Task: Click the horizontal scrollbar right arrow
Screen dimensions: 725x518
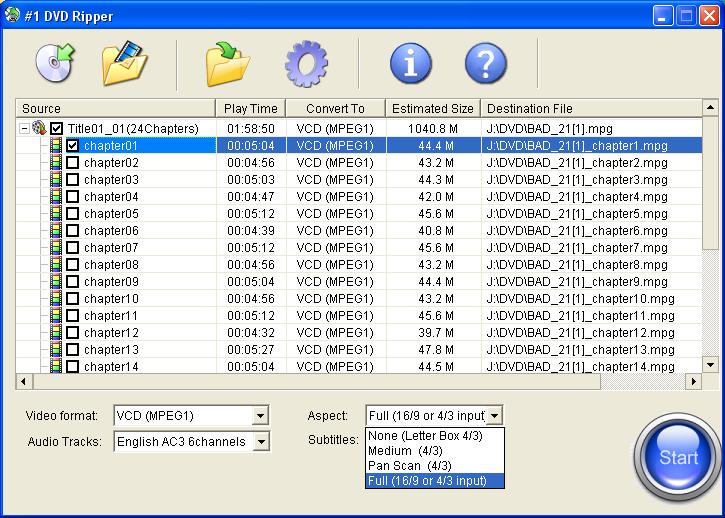Action: tap(693, 382)
